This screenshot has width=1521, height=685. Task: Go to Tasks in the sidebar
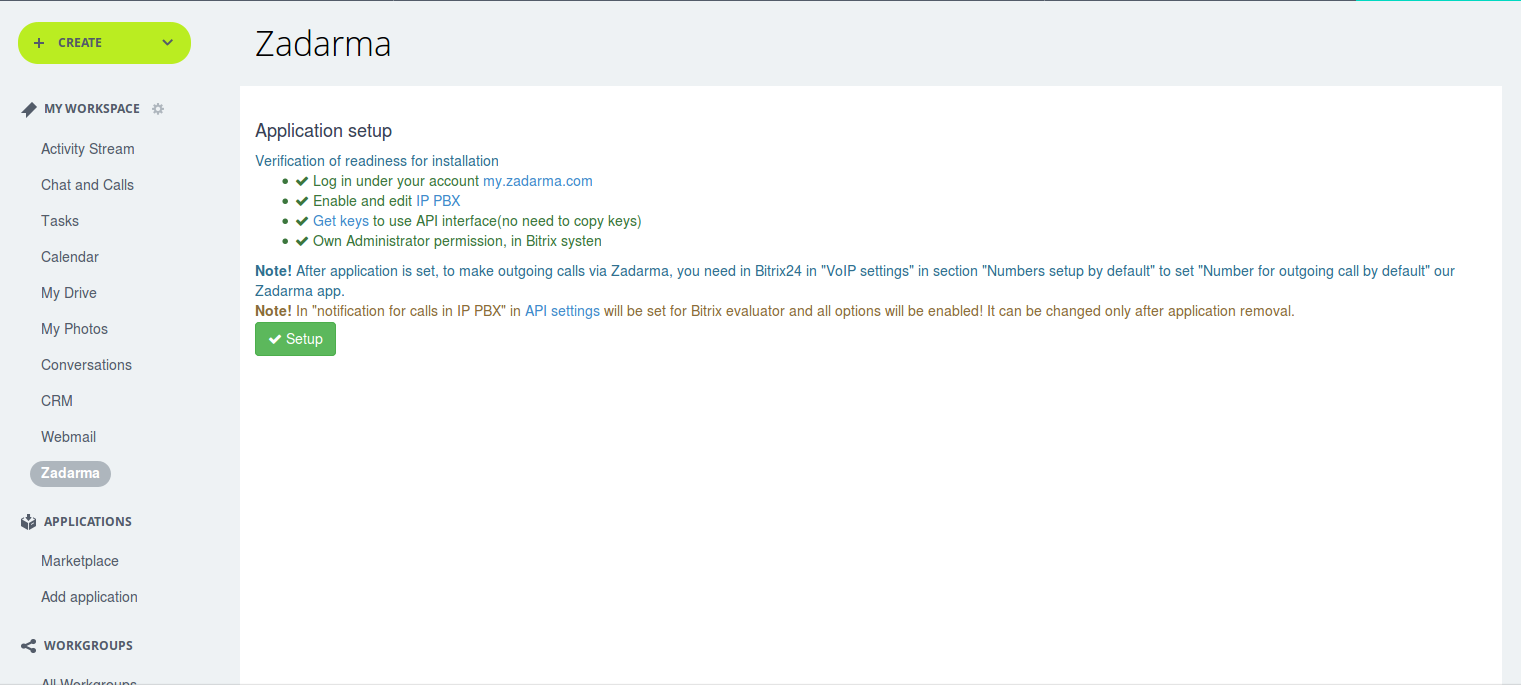[60, 221]
